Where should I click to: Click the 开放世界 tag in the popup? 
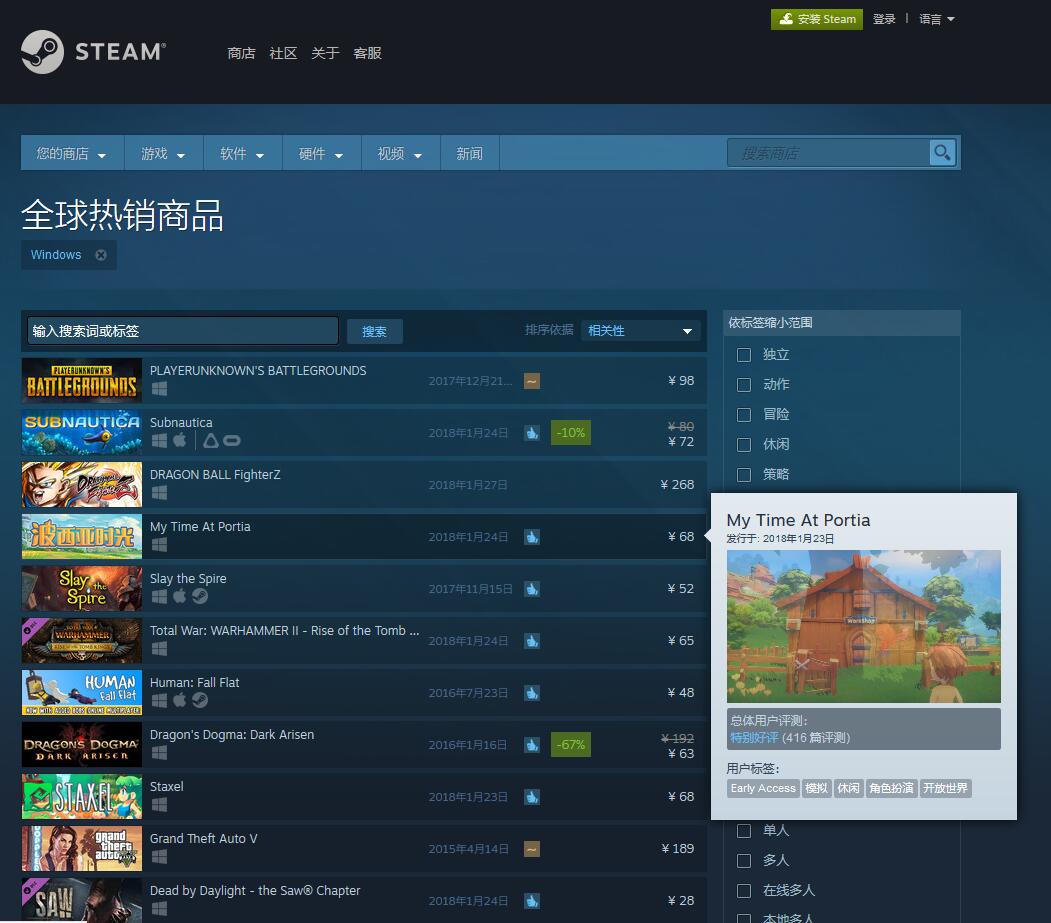pos(945,788)
